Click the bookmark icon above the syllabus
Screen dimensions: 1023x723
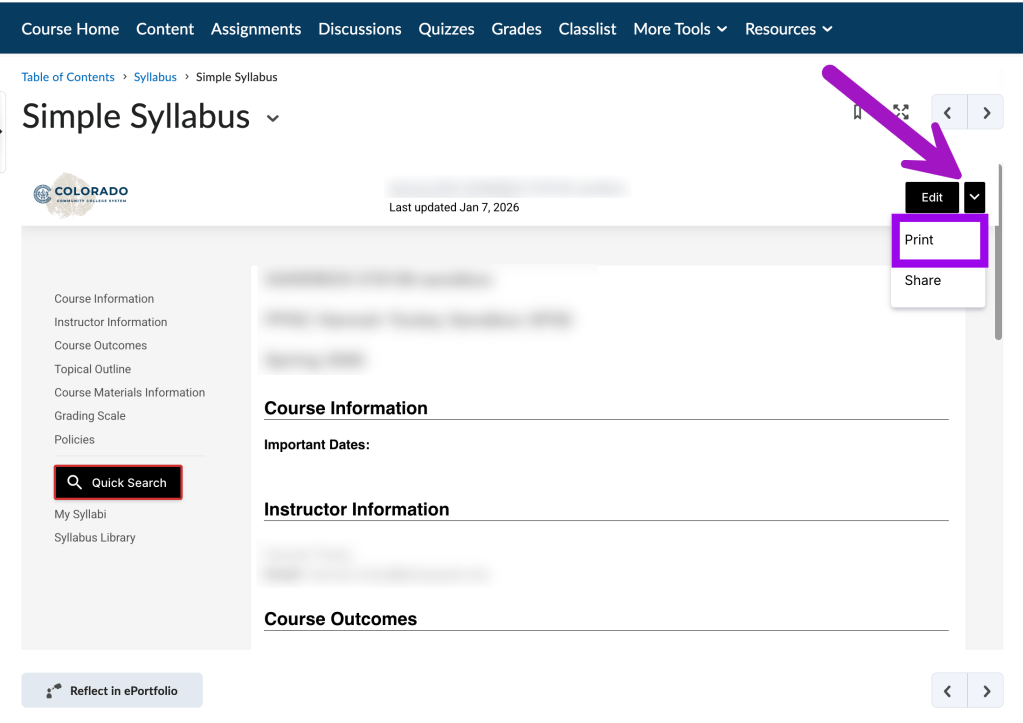click(857, 112)
